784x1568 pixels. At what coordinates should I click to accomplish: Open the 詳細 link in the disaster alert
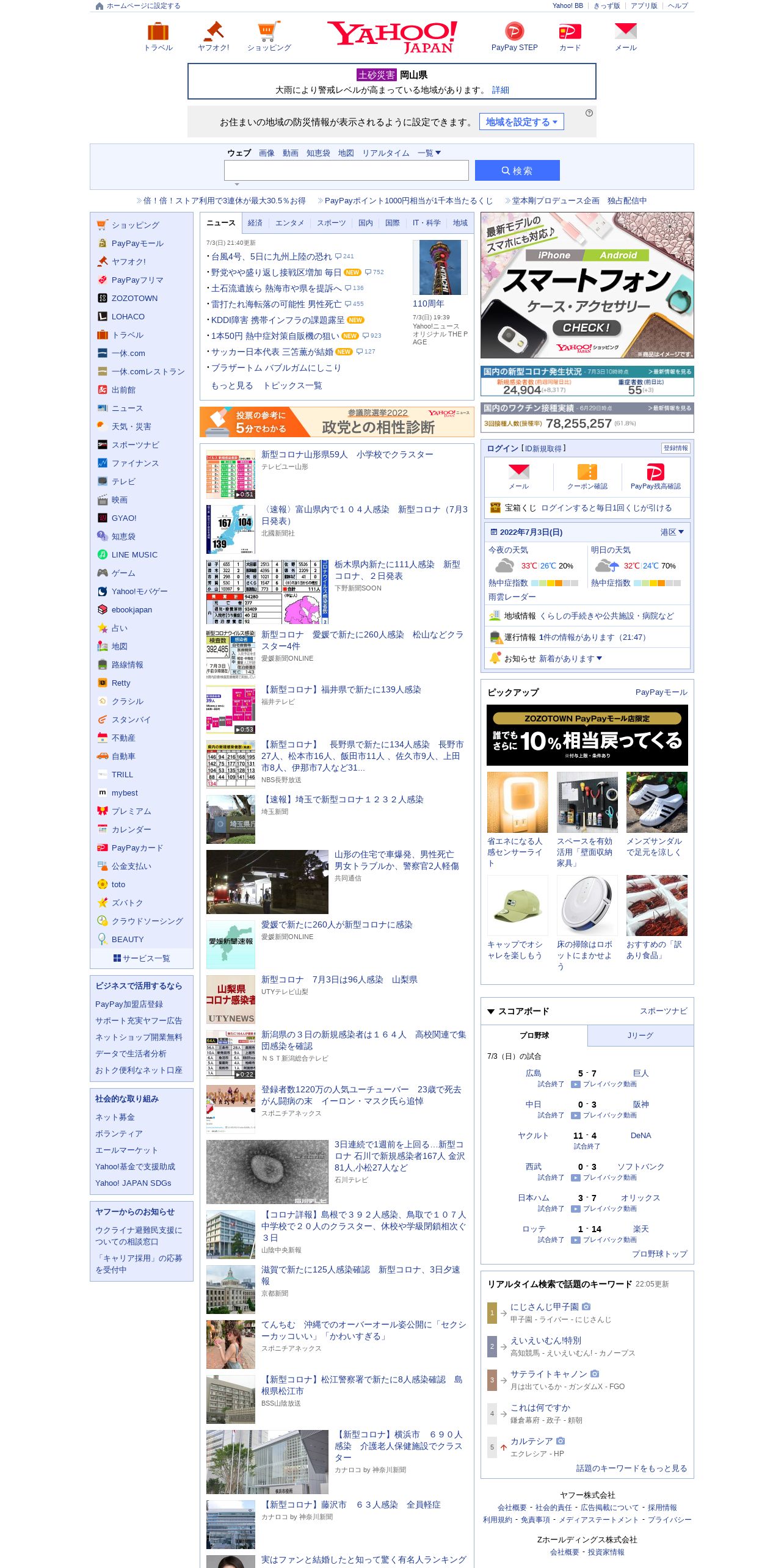[x=500, y=90]
